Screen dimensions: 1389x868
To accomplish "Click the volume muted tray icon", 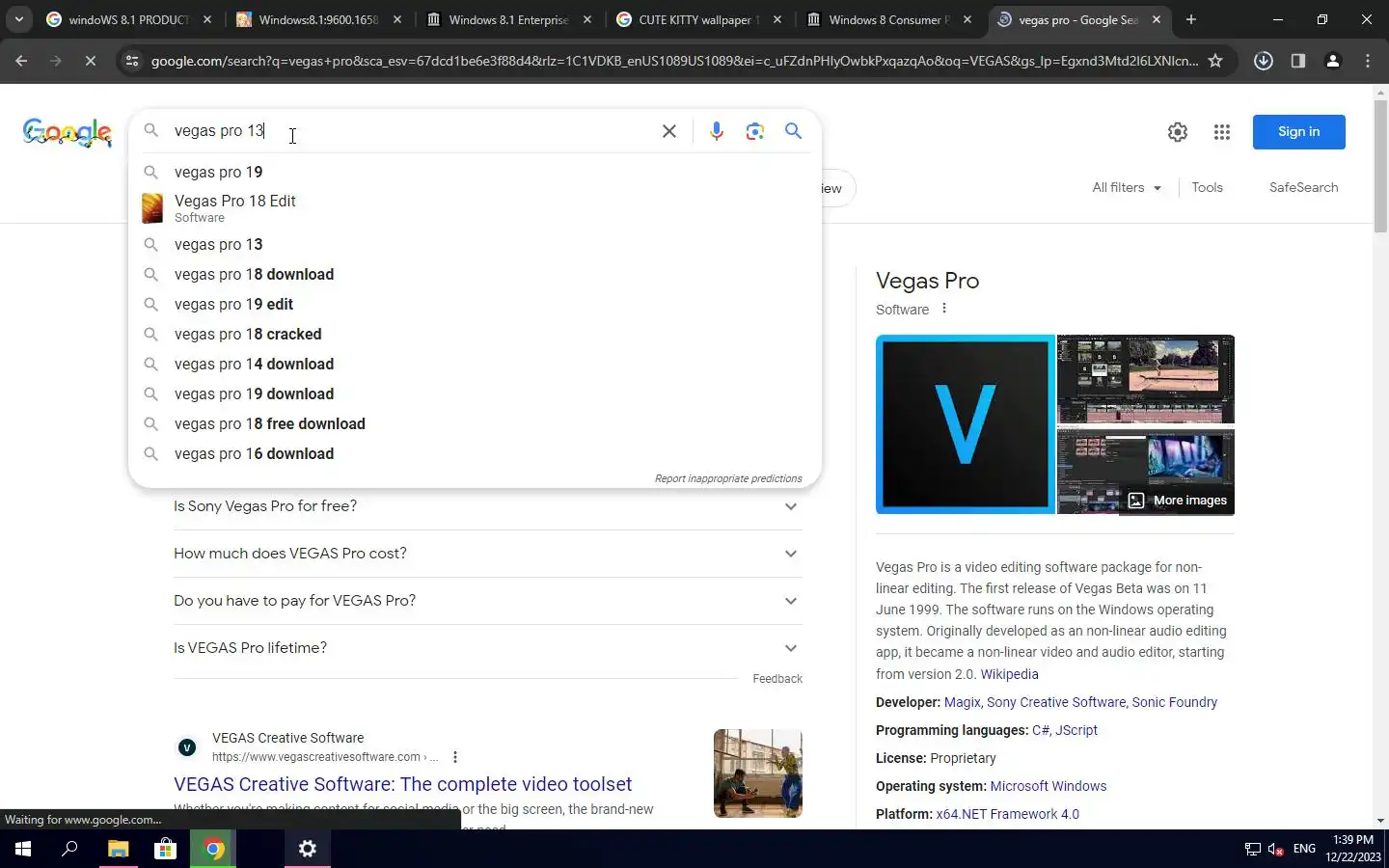I will coord(1275,849).
